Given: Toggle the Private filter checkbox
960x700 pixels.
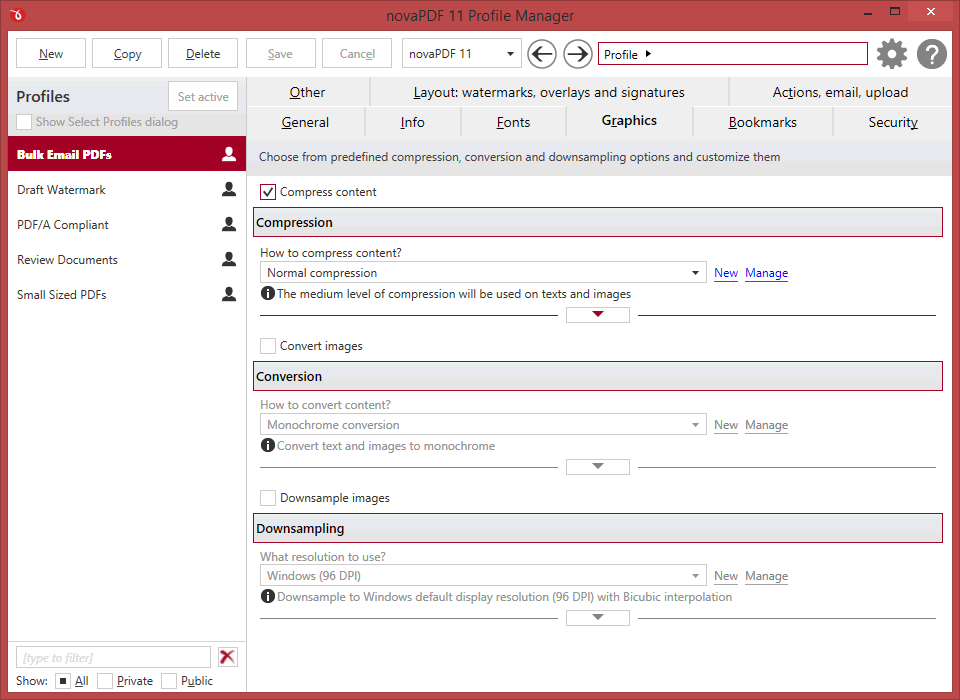Looking at the screenshot, I should pyautogui.click(x=105, y=681).
